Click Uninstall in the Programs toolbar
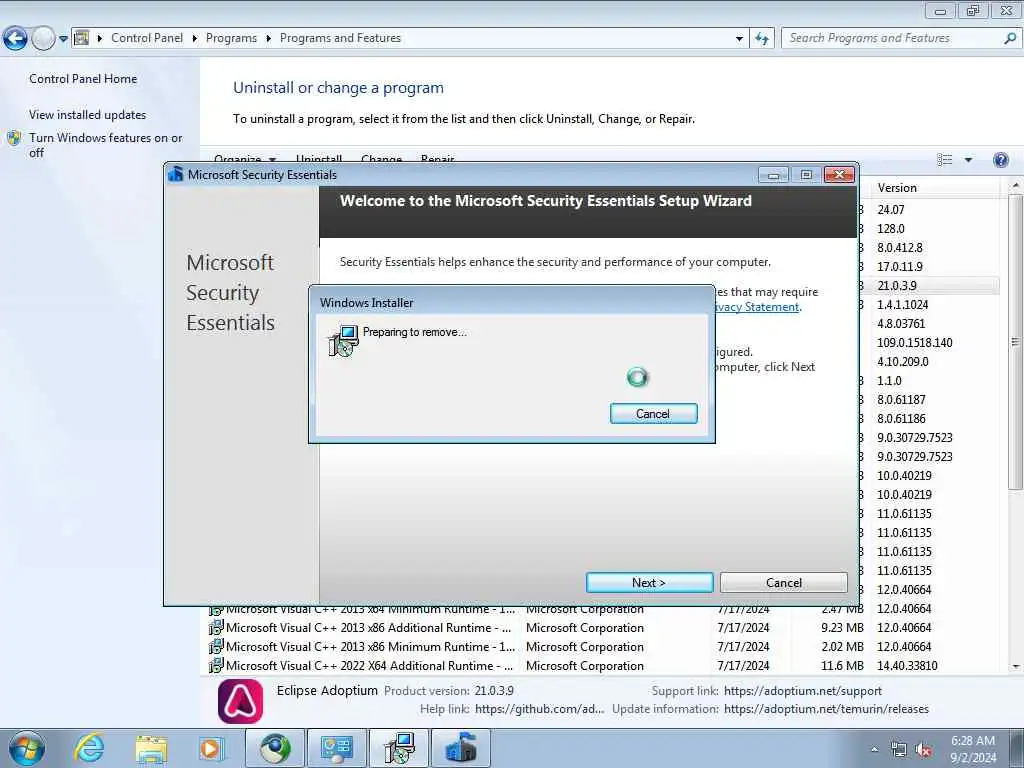1024x768 pixels. (319, 159)
